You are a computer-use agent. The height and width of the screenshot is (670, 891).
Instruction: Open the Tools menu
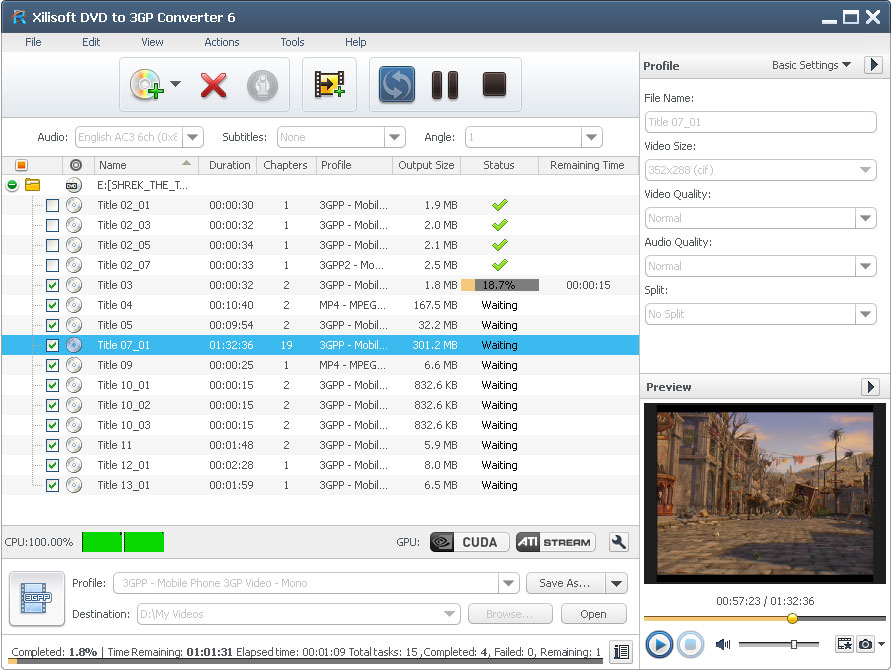tap(292, 42)
